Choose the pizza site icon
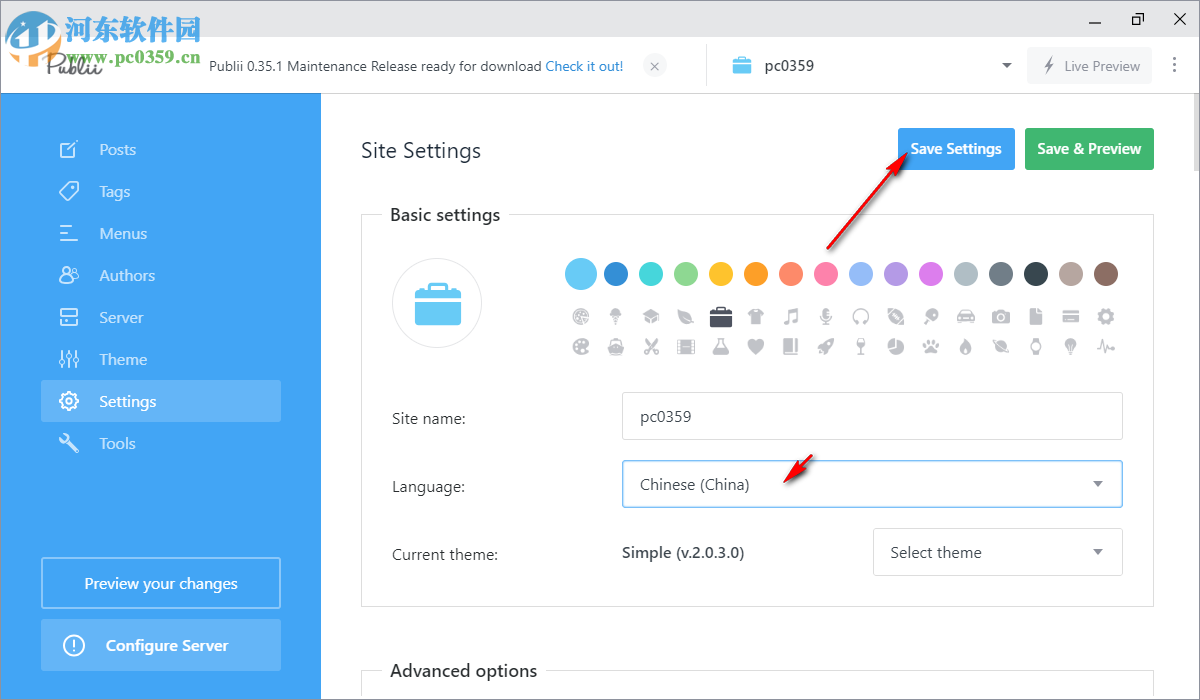 tap(581, 317)
